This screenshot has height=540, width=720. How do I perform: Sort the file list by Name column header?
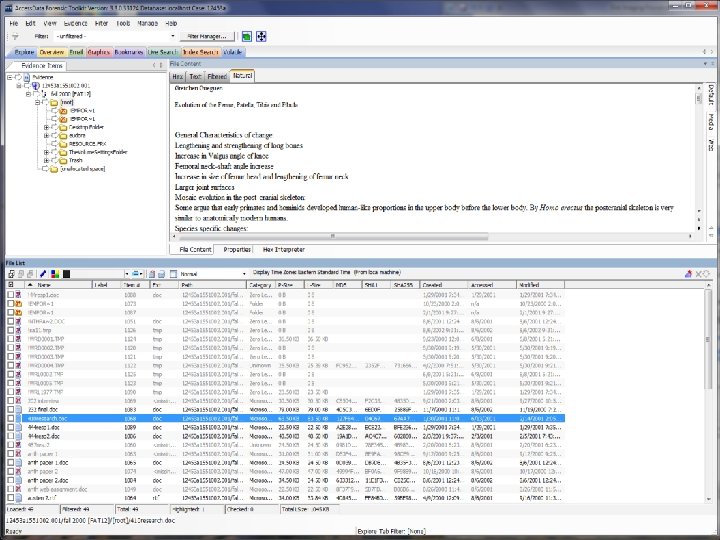[x=59, y=285]
